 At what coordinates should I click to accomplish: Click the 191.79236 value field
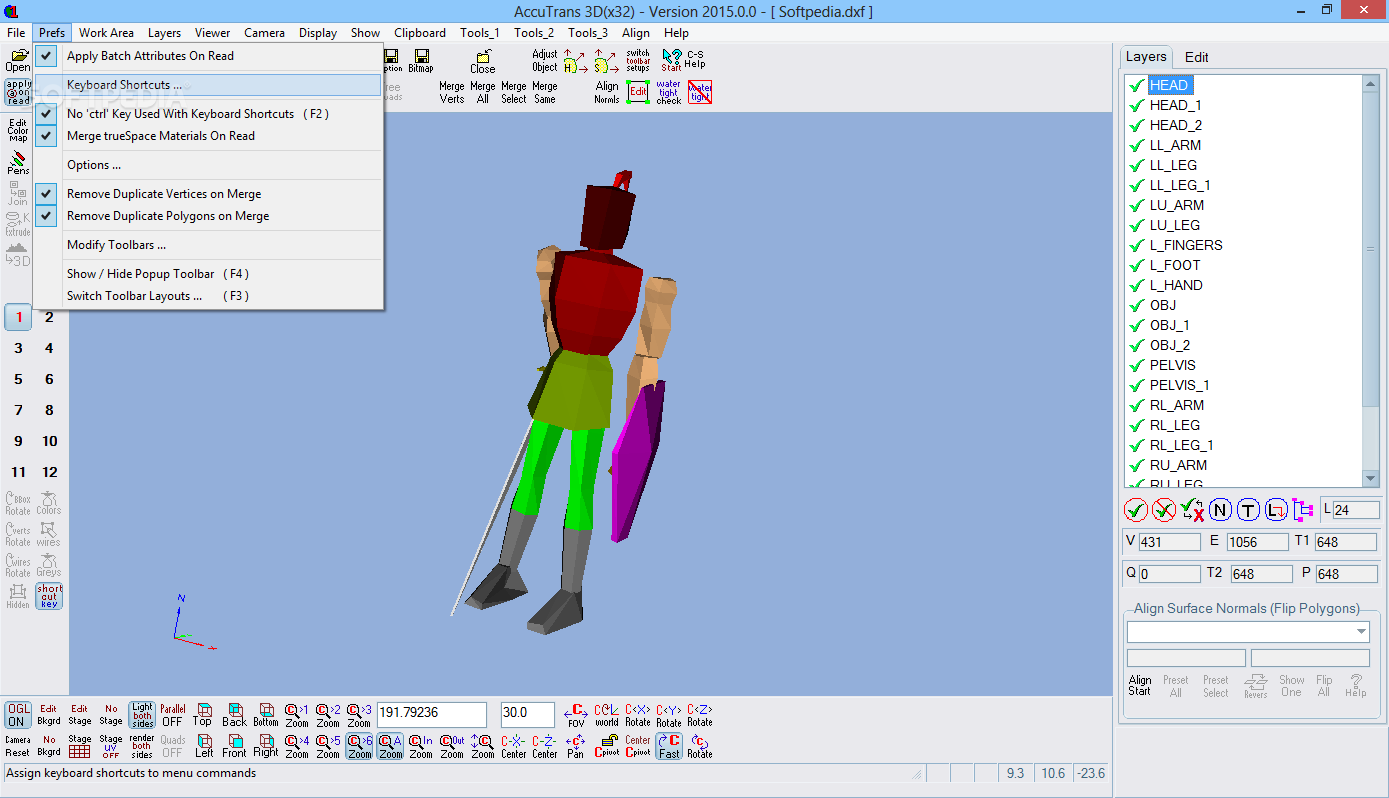pyautogui.click(x=431, y=715)
